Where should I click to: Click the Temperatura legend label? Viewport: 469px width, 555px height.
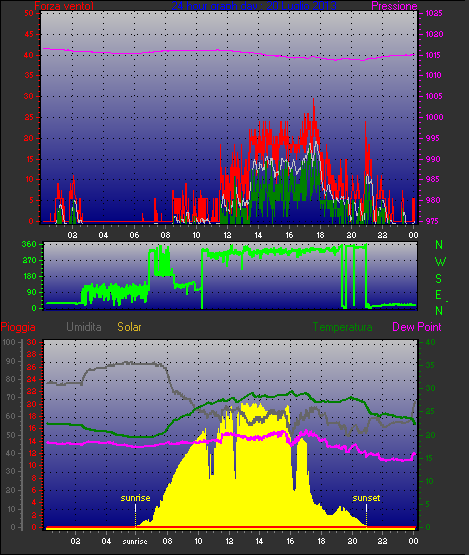point(342,327)
